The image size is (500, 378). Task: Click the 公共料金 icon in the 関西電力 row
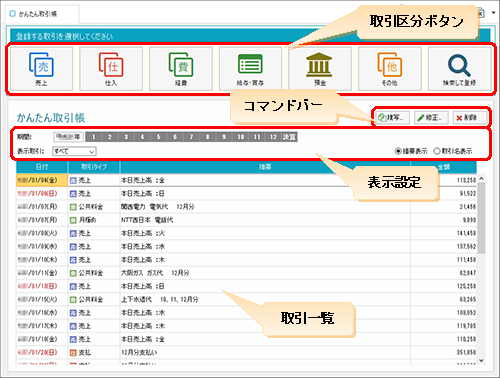73,207
